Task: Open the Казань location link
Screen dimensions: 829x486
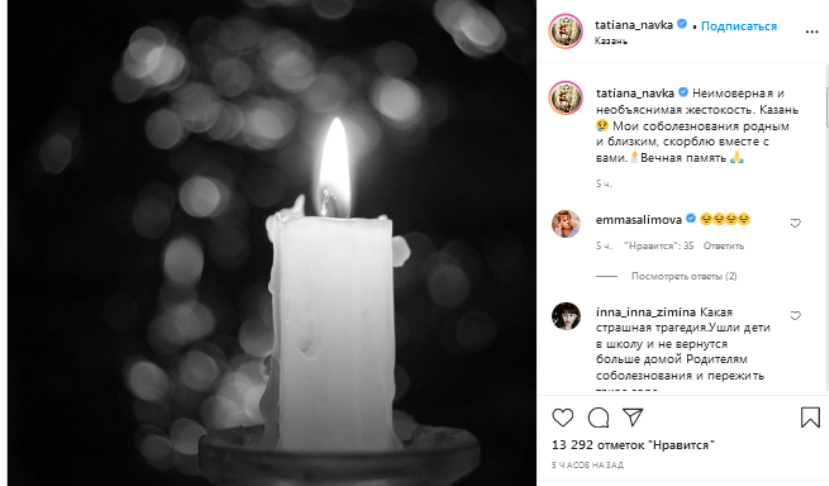Action: (x=611, y=41)
